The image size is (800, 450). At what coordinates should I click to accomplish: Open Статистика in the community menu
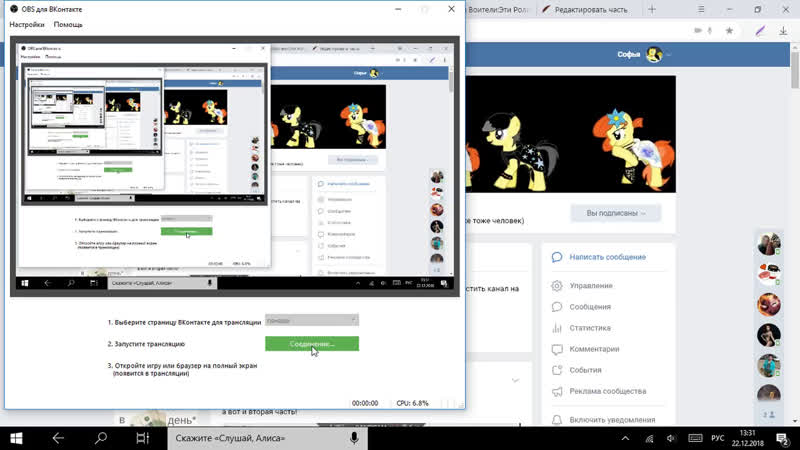click(x=590, y=328)
